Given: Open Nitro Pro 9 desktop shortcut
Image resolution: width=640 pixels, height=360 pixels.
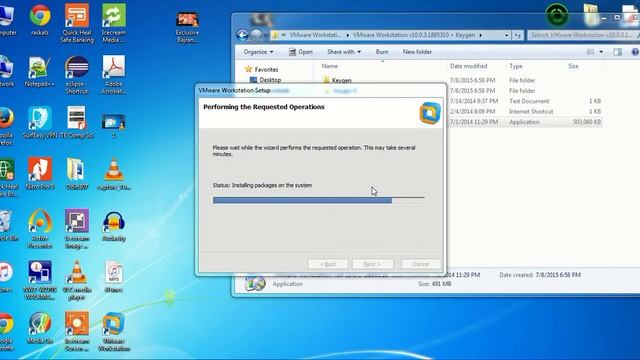Looking at the screenshot, I should (40, 173).
